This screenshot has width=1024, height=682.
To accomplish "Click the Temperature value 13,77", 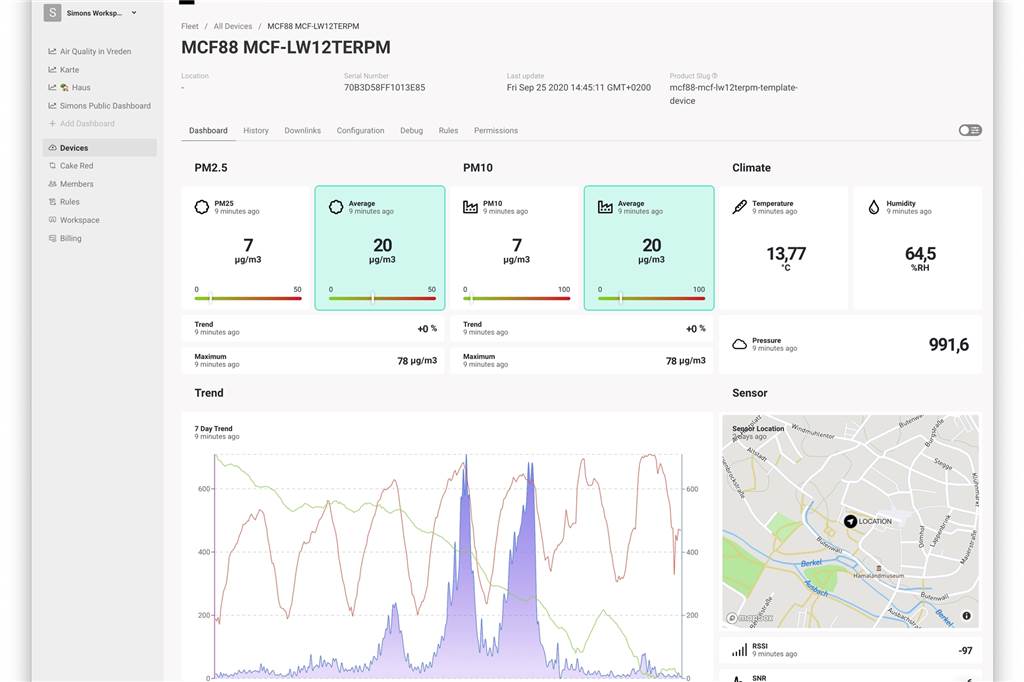I will 786,253.
